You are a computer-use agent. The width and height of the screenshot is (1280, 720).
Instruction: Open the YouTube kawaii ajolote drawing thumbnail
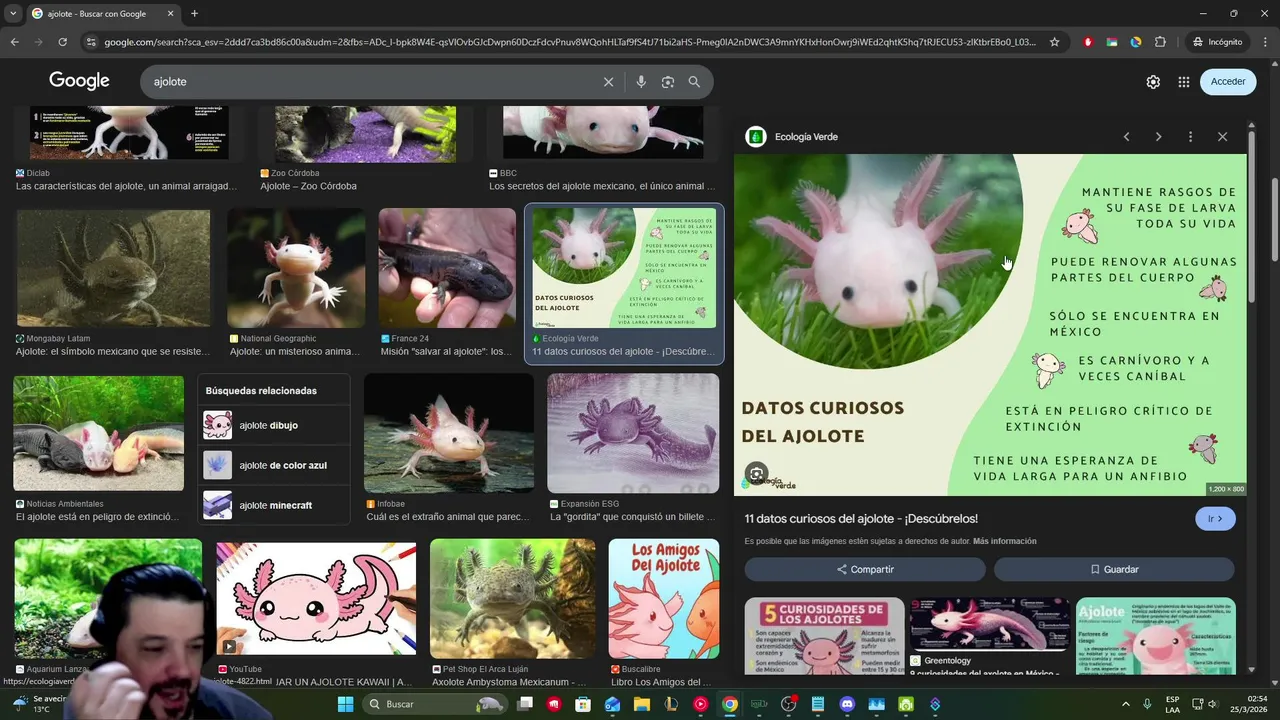(x=316, y=599)
